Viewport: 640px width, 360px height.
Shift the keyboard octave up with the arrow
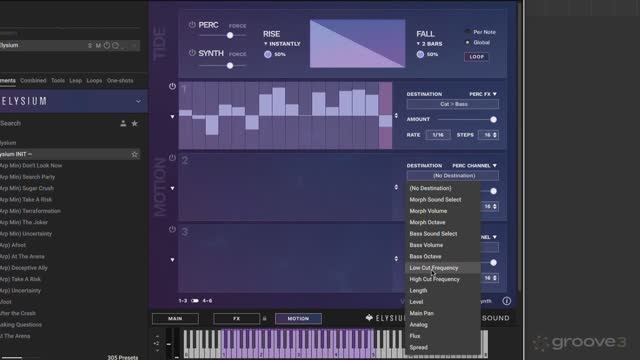pos(157,336)
